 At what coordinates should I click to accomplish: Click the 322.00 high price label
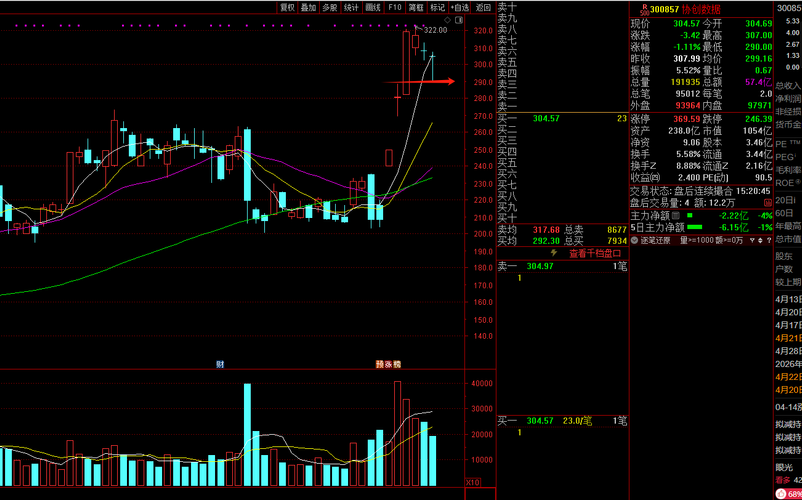coord(436,30)
